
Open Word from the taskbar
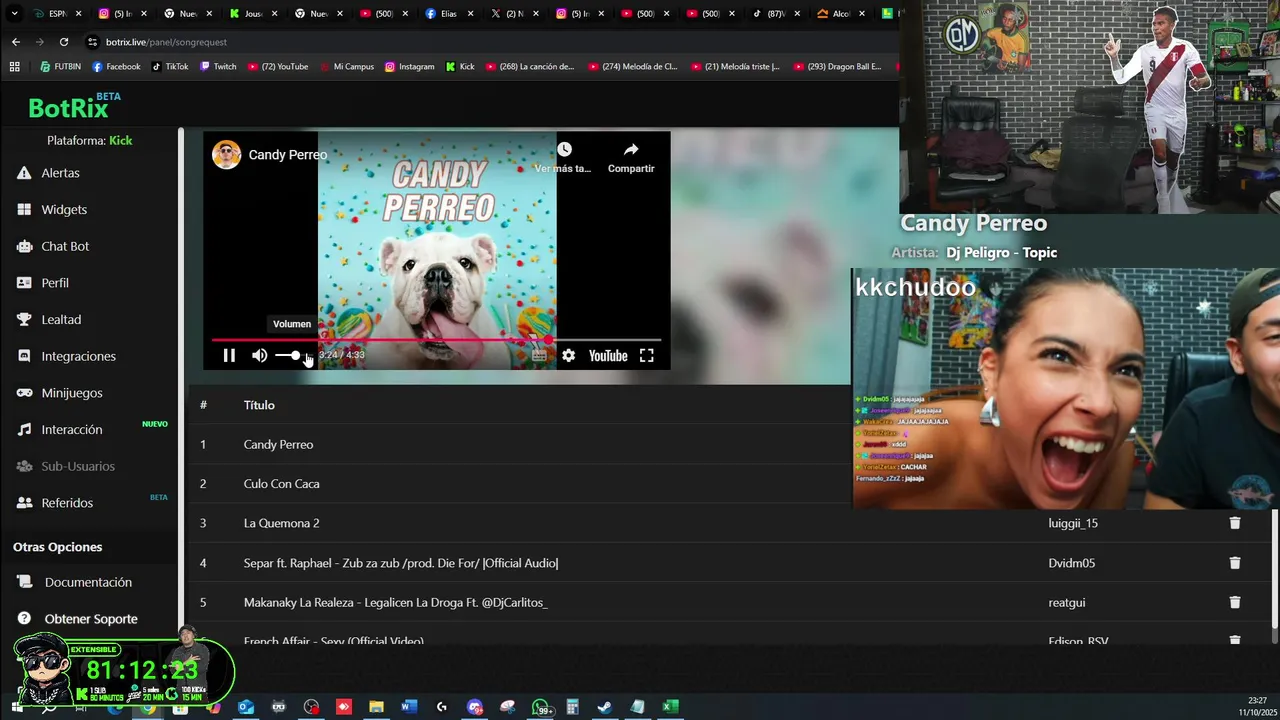409,707
